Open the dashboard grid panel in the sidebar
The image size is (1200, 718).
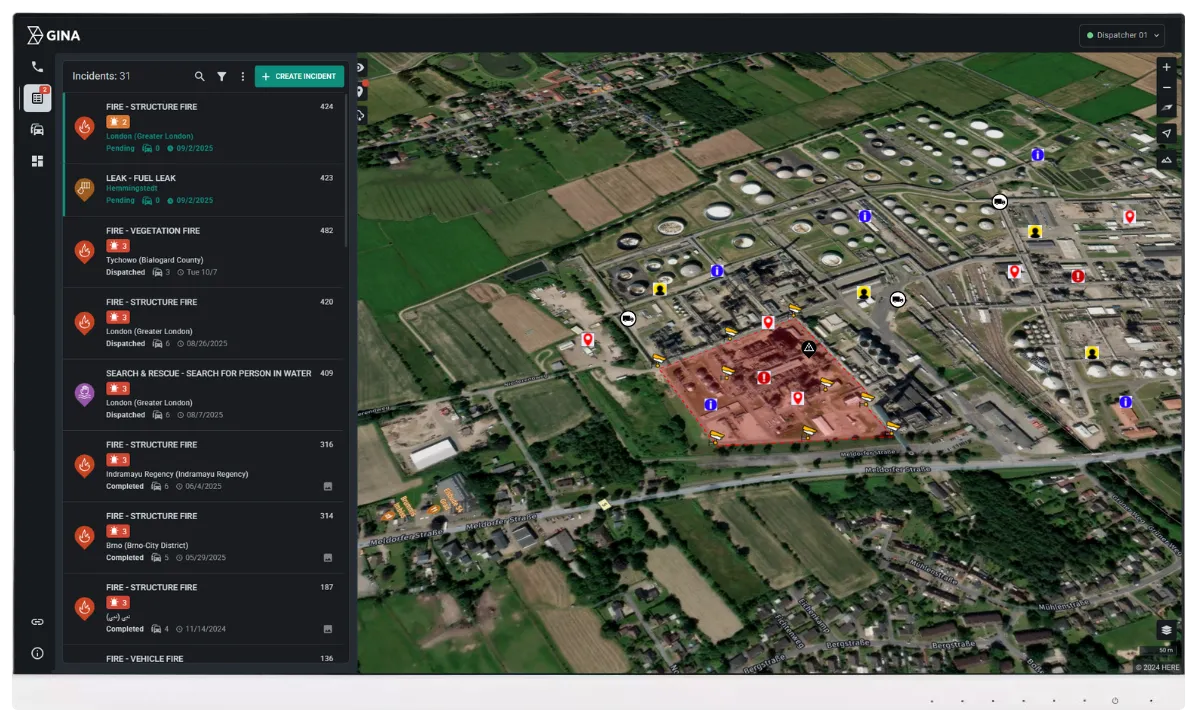coord(37,160)
